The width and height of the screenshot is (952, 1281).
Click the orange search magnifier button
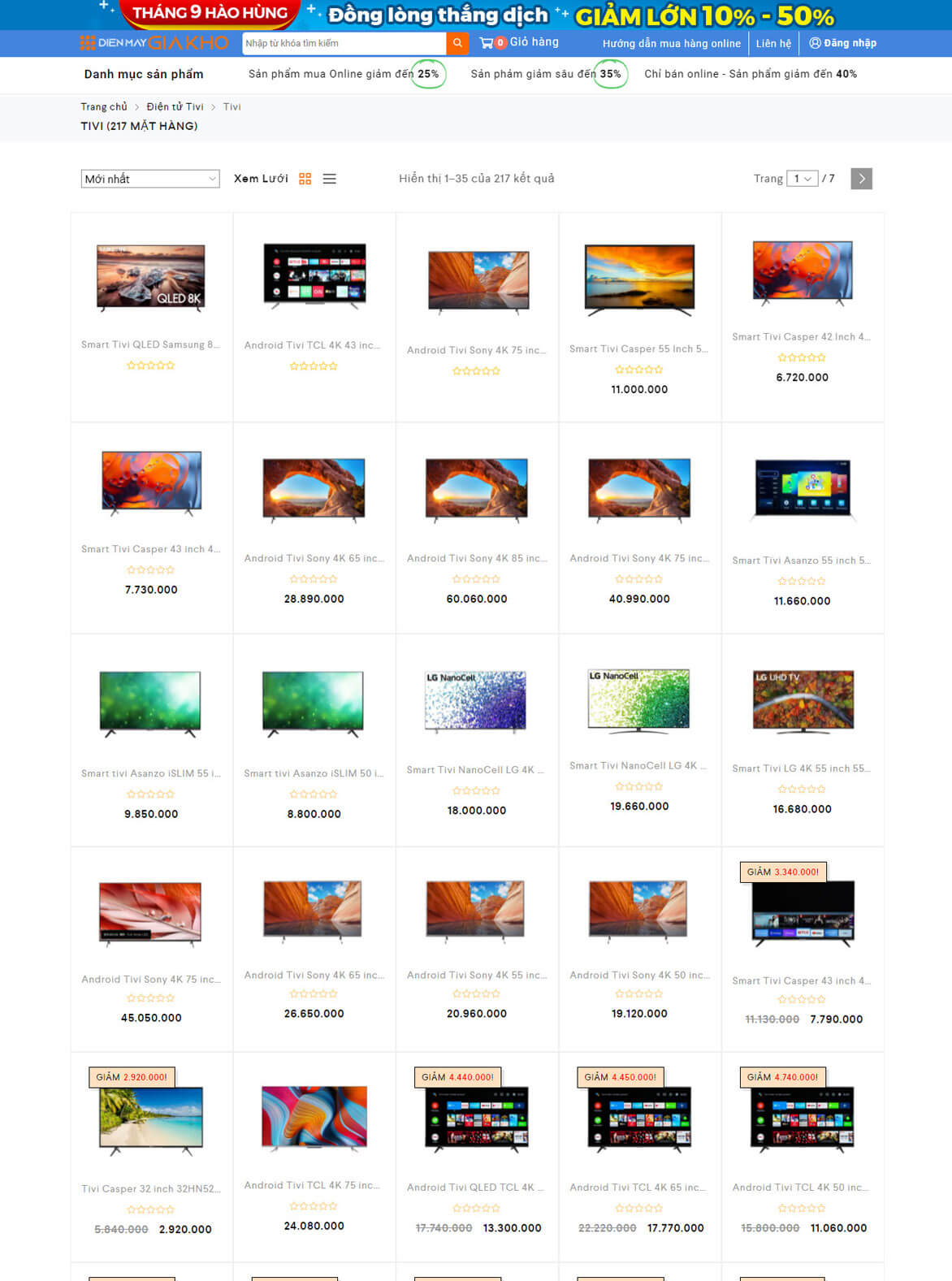coord(457,43)
